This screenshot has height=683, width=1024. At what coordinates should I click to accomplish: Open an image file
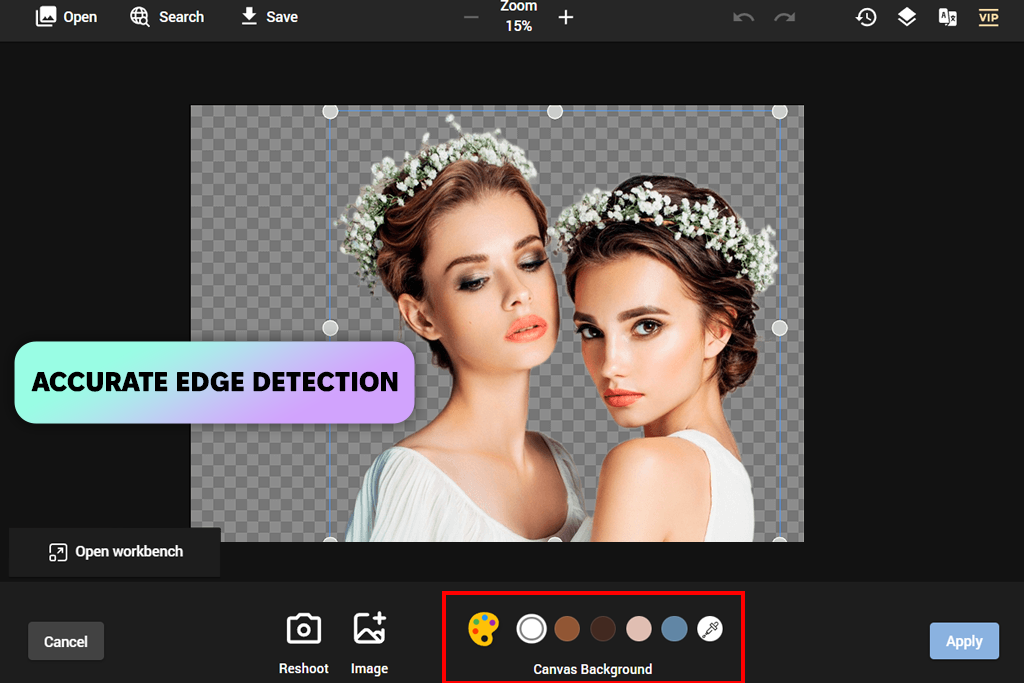(x=66, y=17)
